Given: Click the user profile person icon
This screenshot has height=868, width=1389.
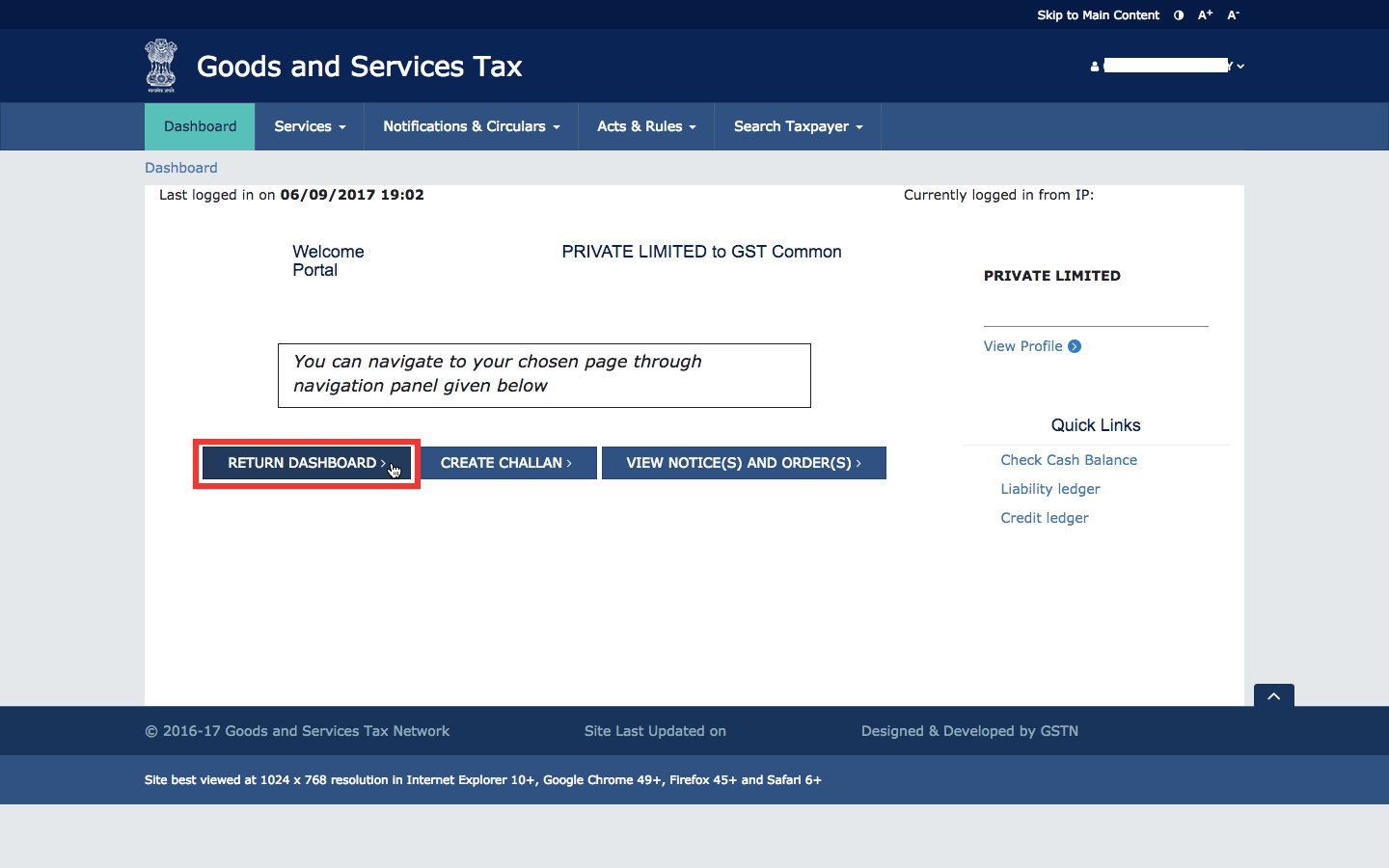Looking at the screenshot, I should [x=1094, y=66].
